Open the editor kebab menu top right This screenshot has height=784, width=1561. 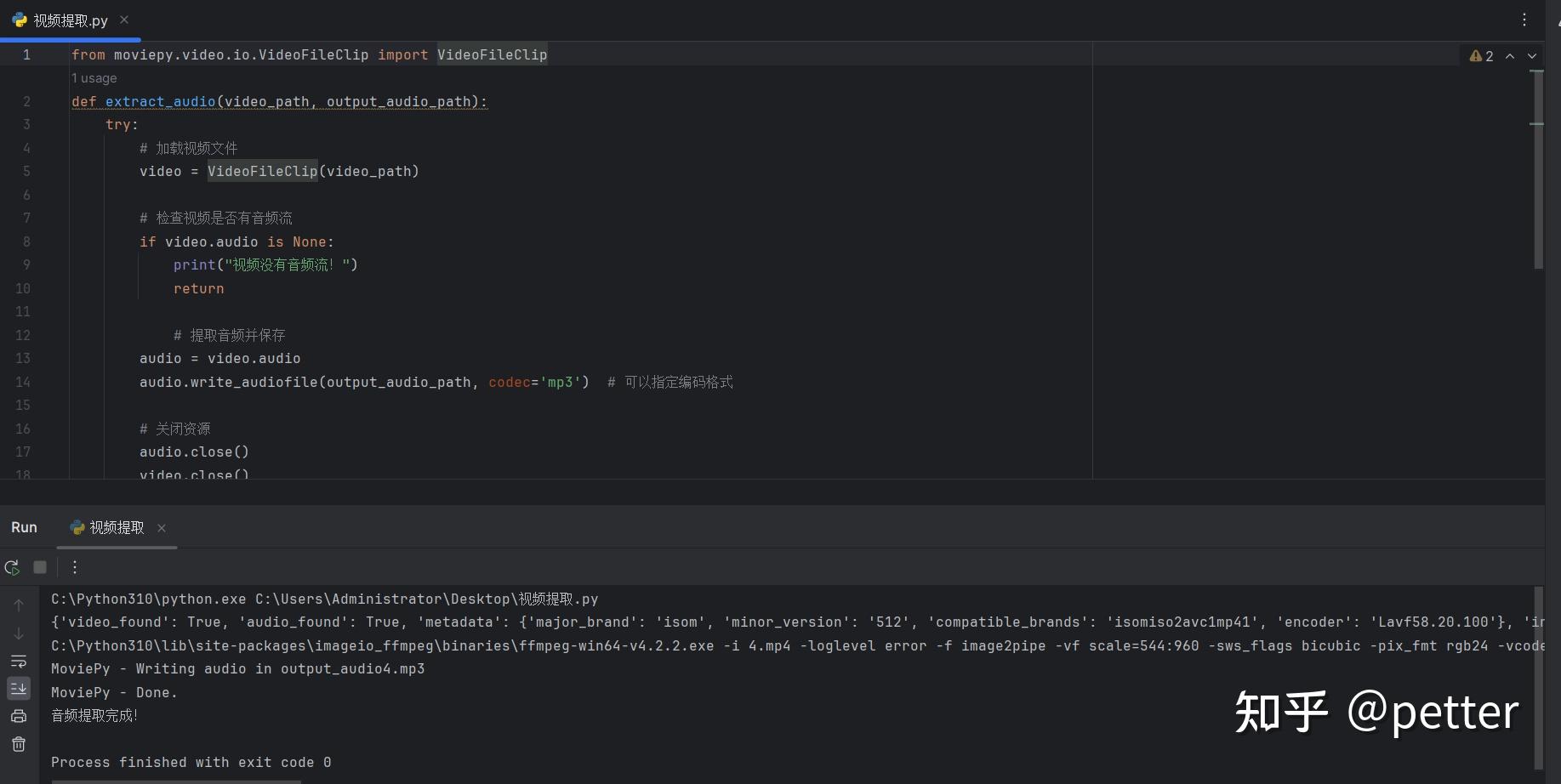click(x=1525, y=20)
